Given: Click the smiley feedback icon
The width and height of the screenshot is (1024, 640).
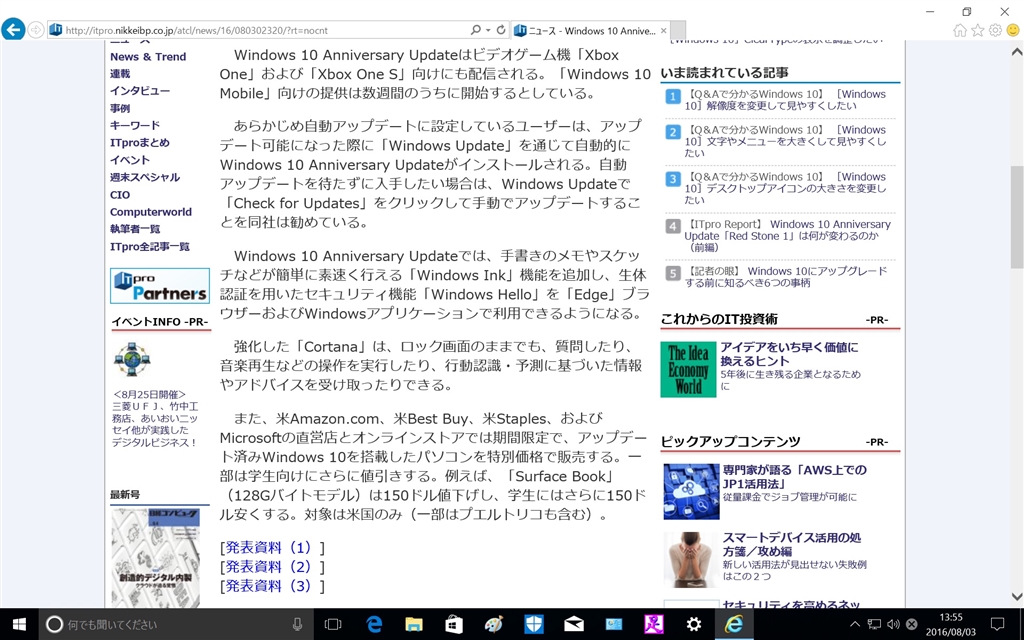Looking at the screenshot, I should (x=1013, y=30).
